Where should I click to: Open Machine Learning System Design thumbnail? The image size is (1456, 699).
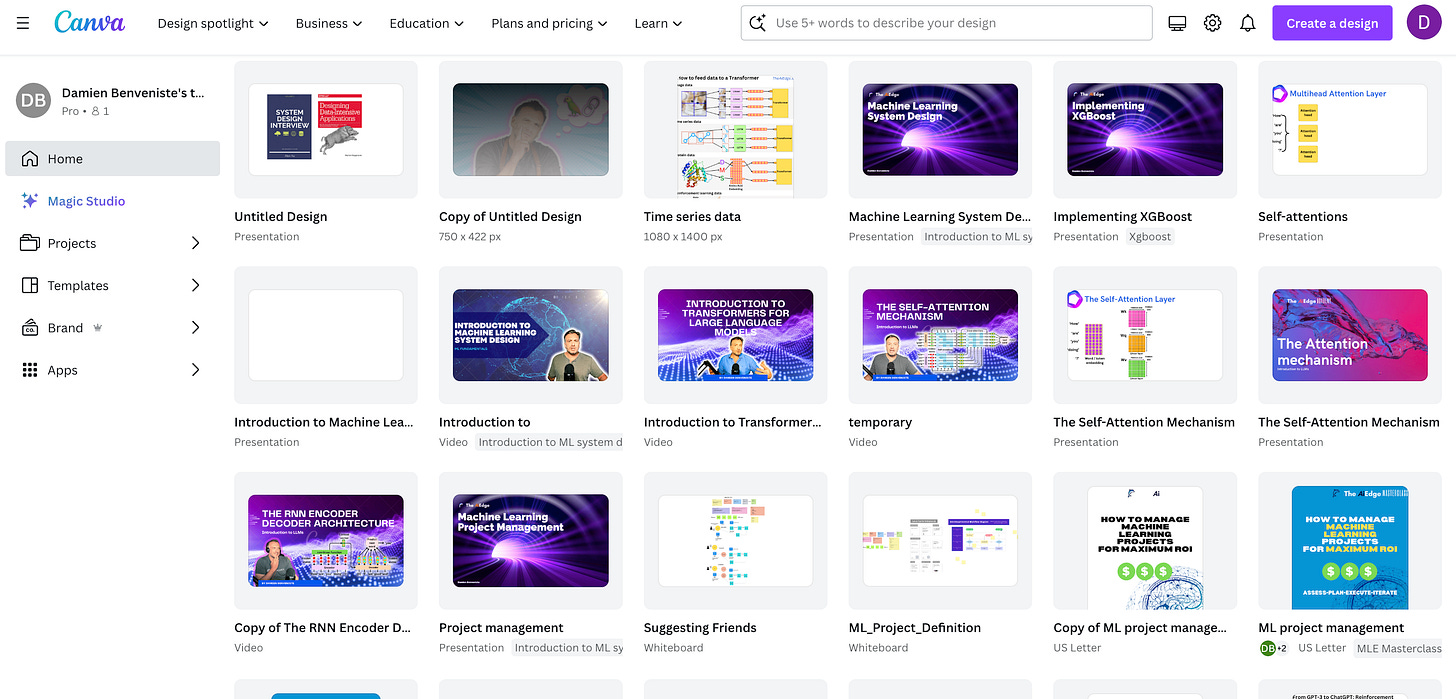click(940, 130)
